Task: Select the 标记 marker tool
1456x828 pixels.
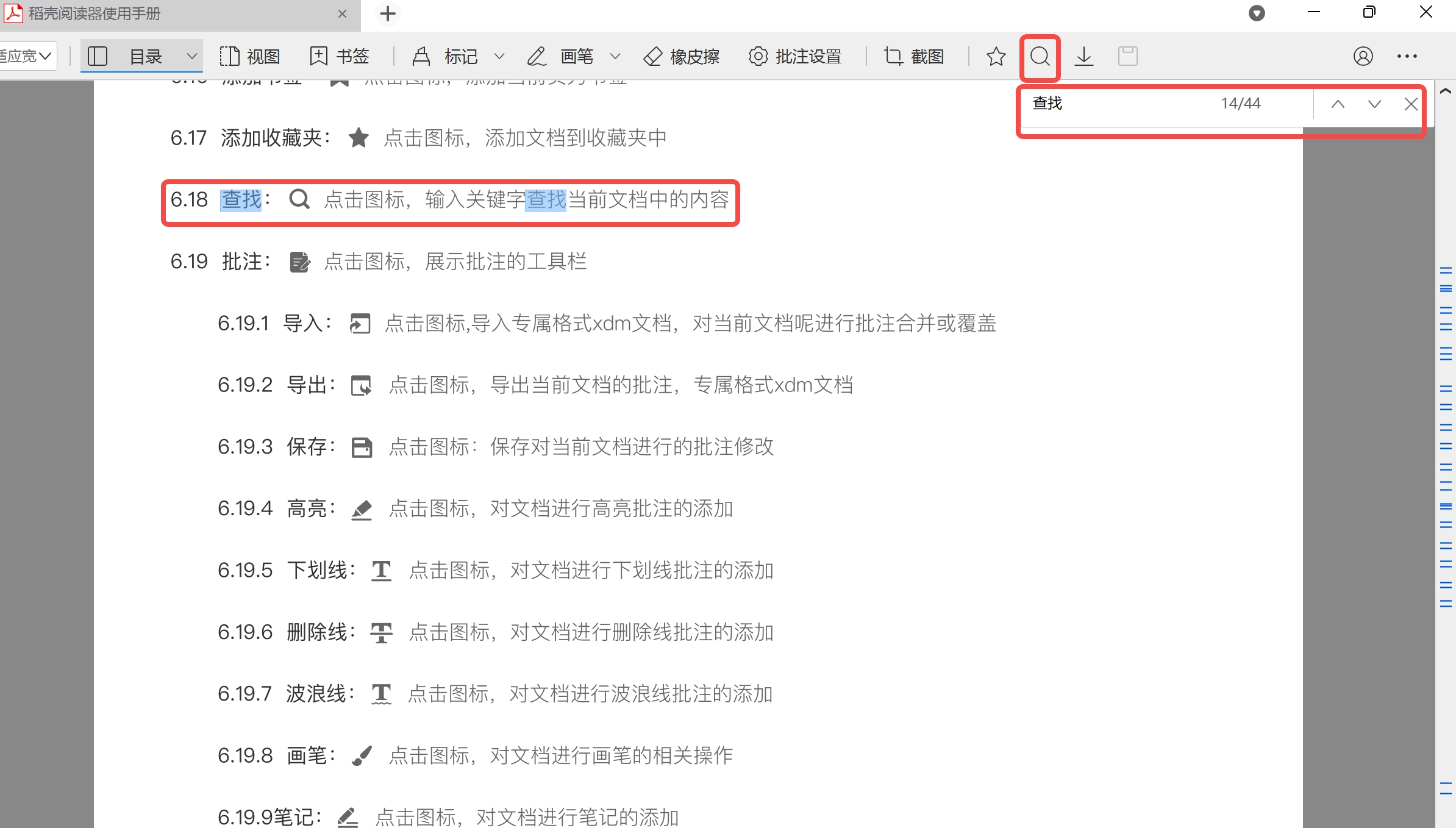Action: click(x=444, y=57)
